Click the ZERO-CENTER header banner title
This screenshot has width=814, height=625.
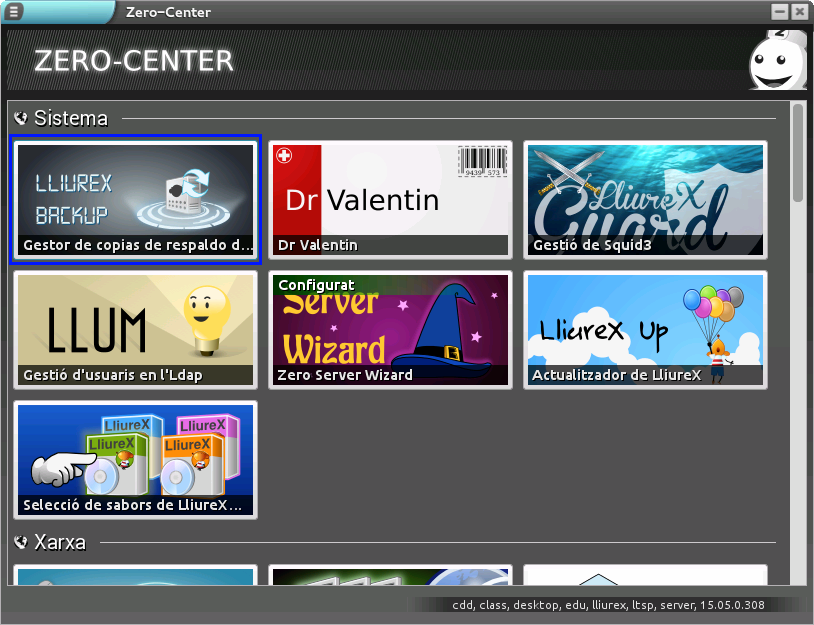[133, 61]
